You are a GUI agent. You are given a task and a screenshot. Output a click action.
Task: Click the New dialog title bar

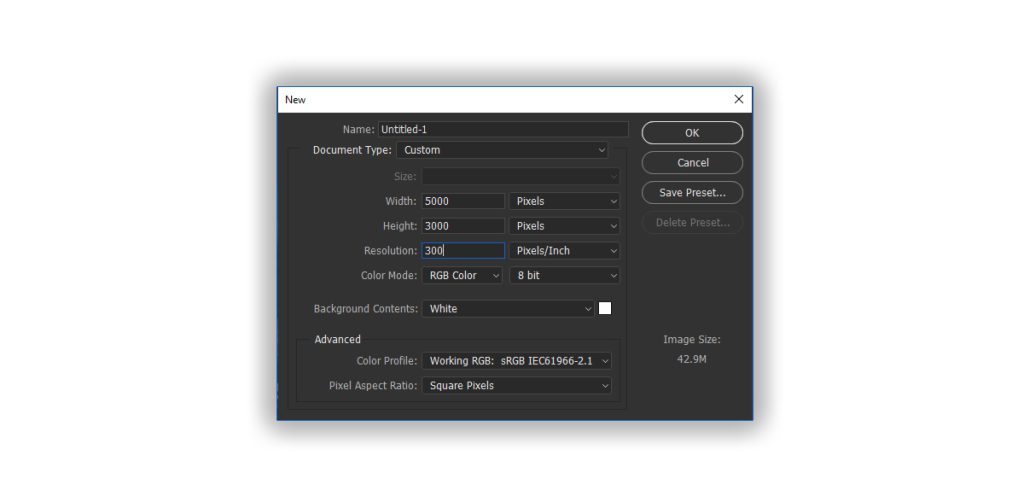point(500,99)
